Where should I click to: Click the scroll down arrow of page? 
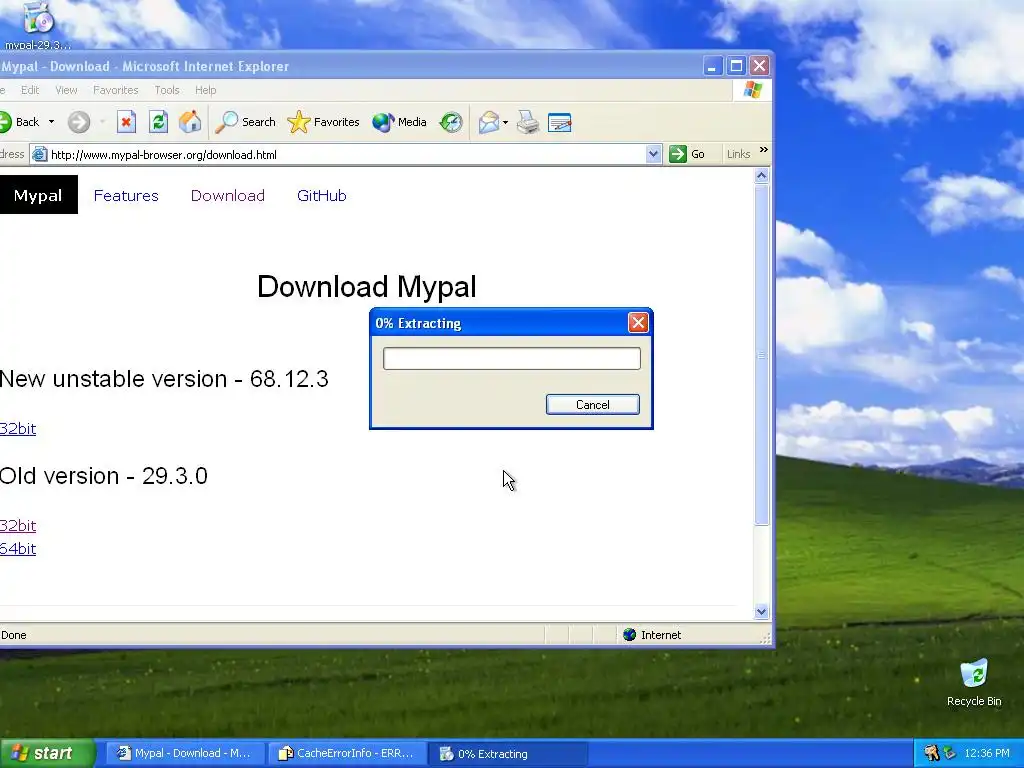(x=761, y=612)
